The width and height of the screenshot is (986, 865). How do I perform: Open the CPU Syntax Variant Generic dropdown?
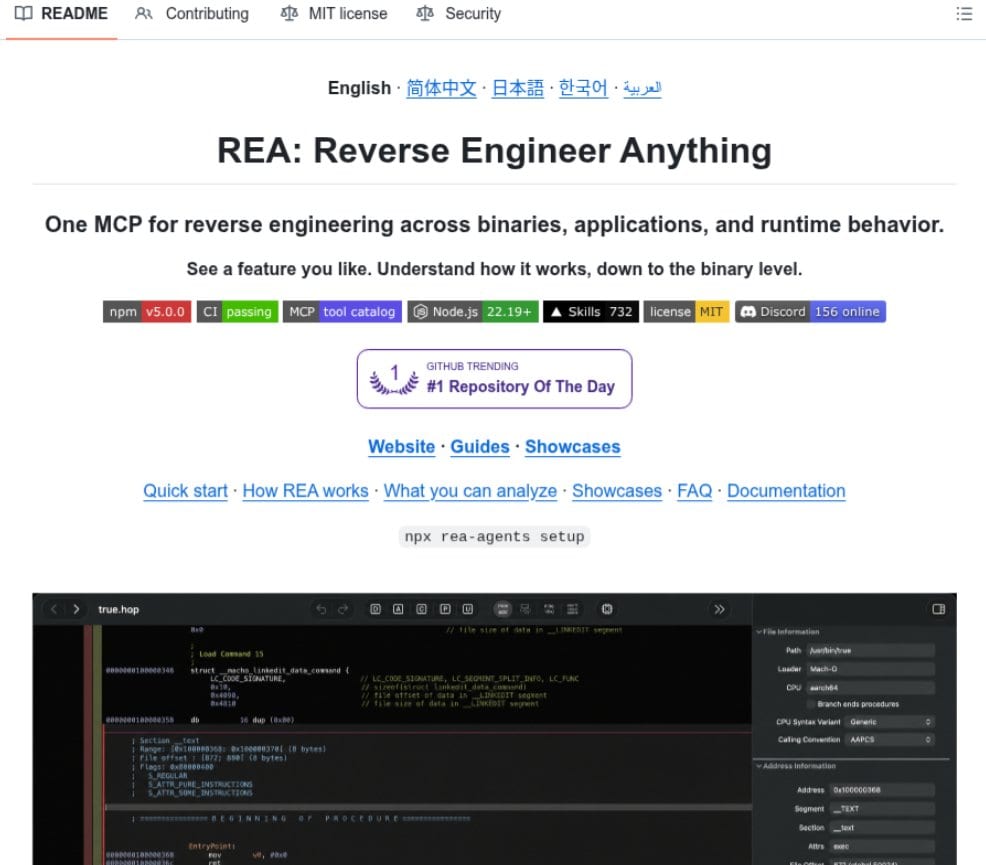pyautogui.click(x=889, y=722)
